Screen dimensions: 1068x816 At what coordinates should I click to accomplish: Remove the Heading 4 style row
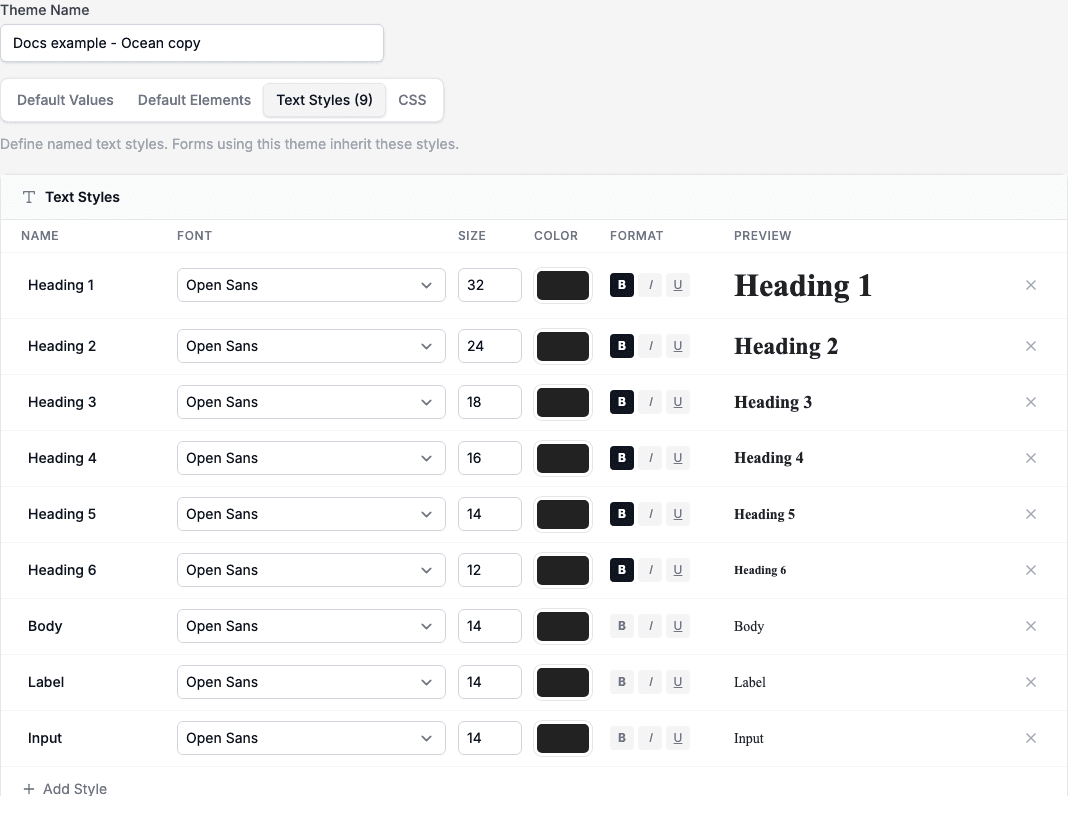tap(1031, 458)
